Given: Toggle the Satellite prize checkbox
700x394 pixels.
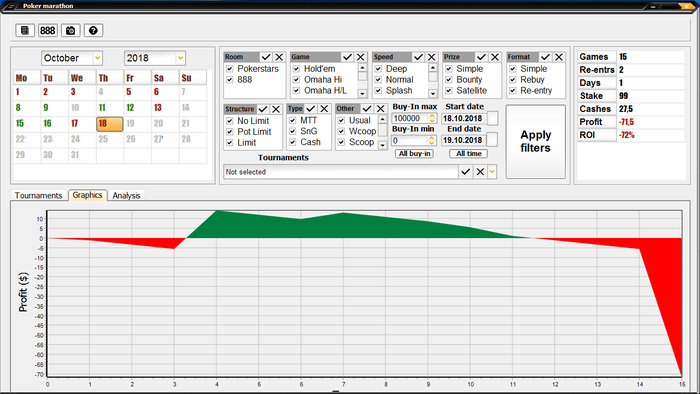Looking at the screenshot, I should pyautogui.click(x=449, y=91).
